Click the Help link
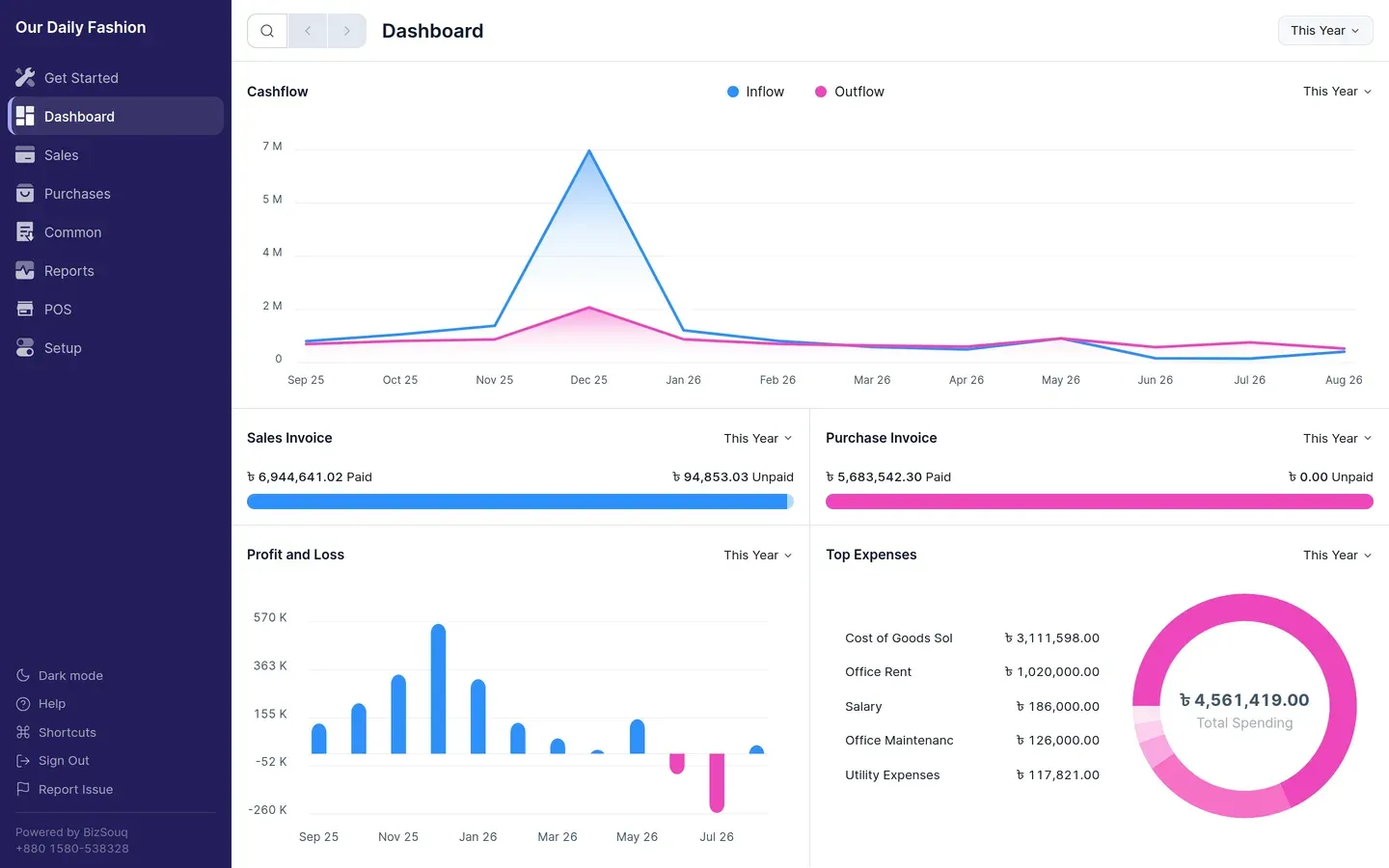The height and width of the screenshot is (868, 1389). 41,704
